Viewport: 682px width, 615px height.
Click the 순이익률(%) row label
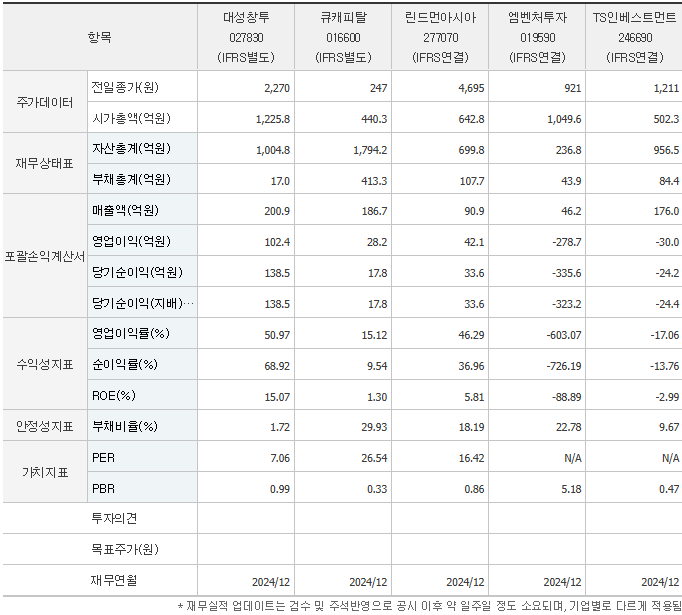[x=125, y=365]
